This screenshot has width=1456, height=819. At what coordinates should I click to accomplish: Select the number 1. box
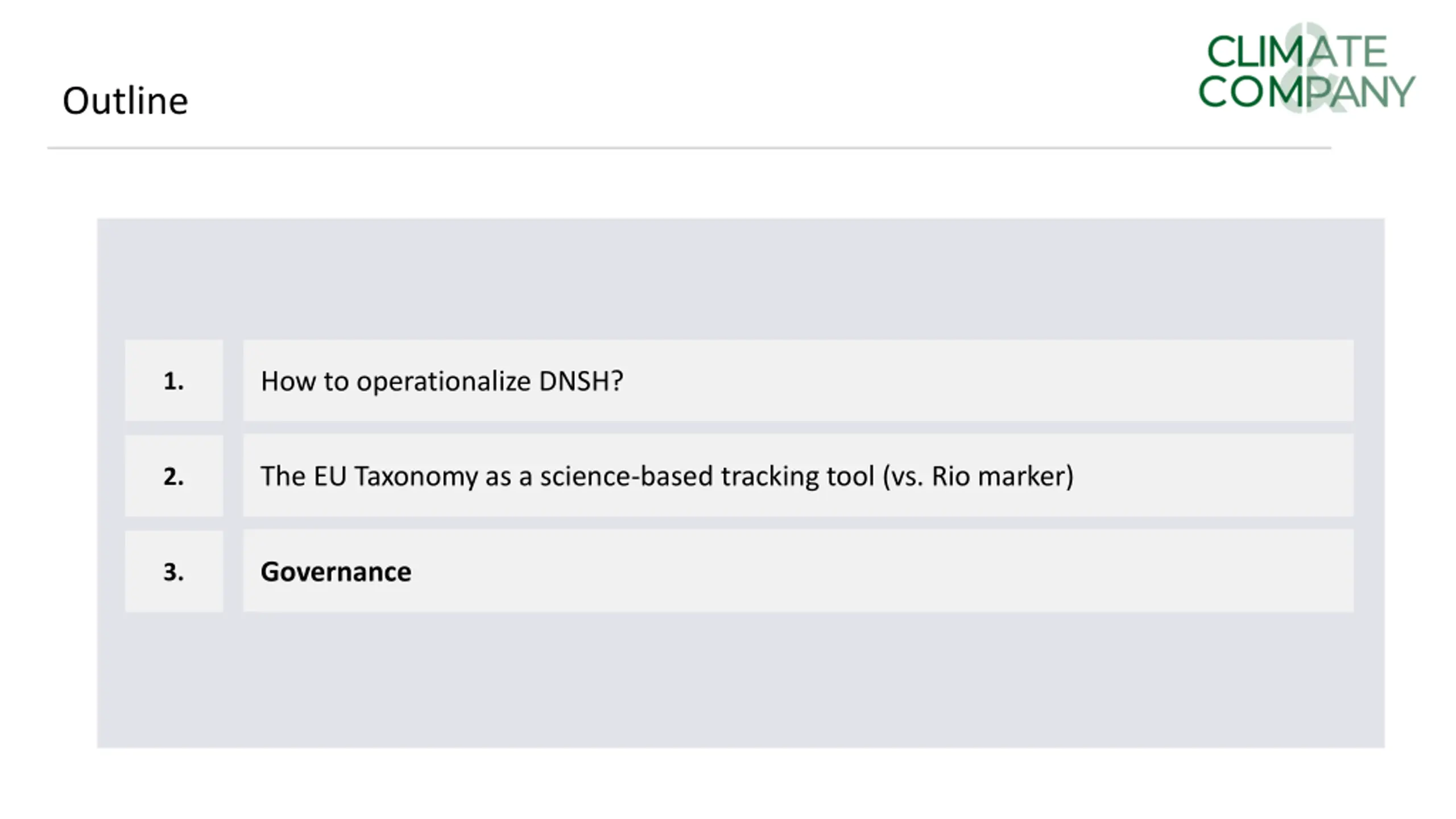click(174, 380)
